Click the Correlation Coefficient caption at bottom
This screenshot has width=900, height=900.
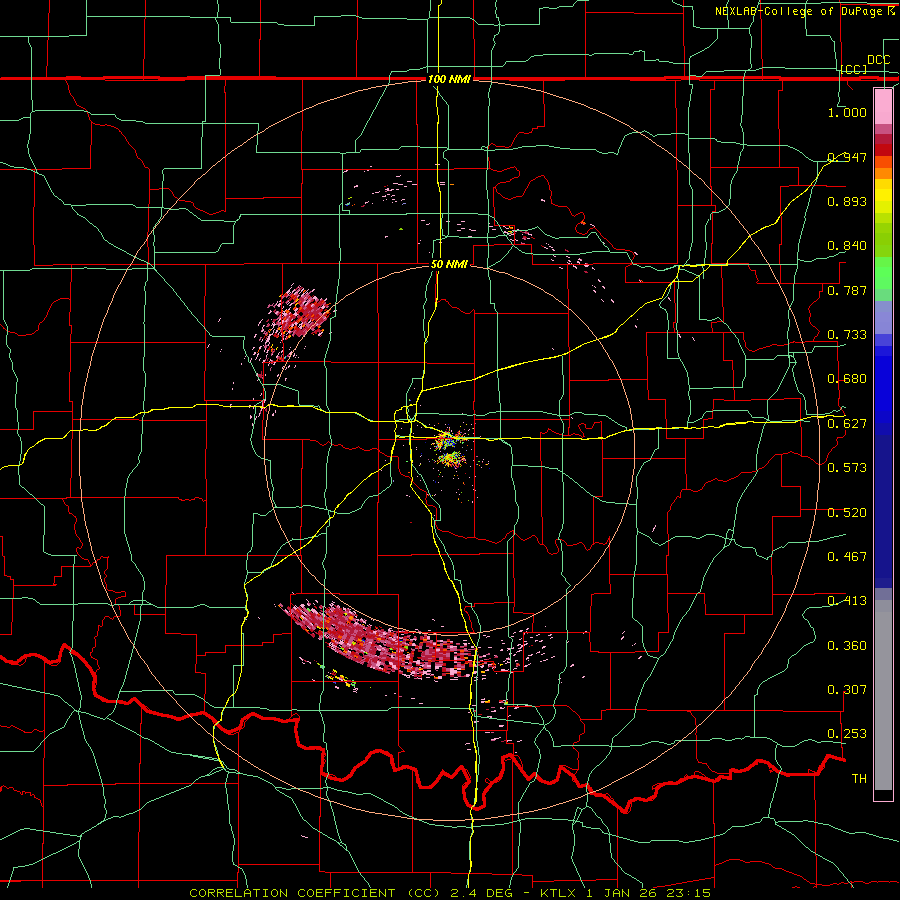click(450, 893)
